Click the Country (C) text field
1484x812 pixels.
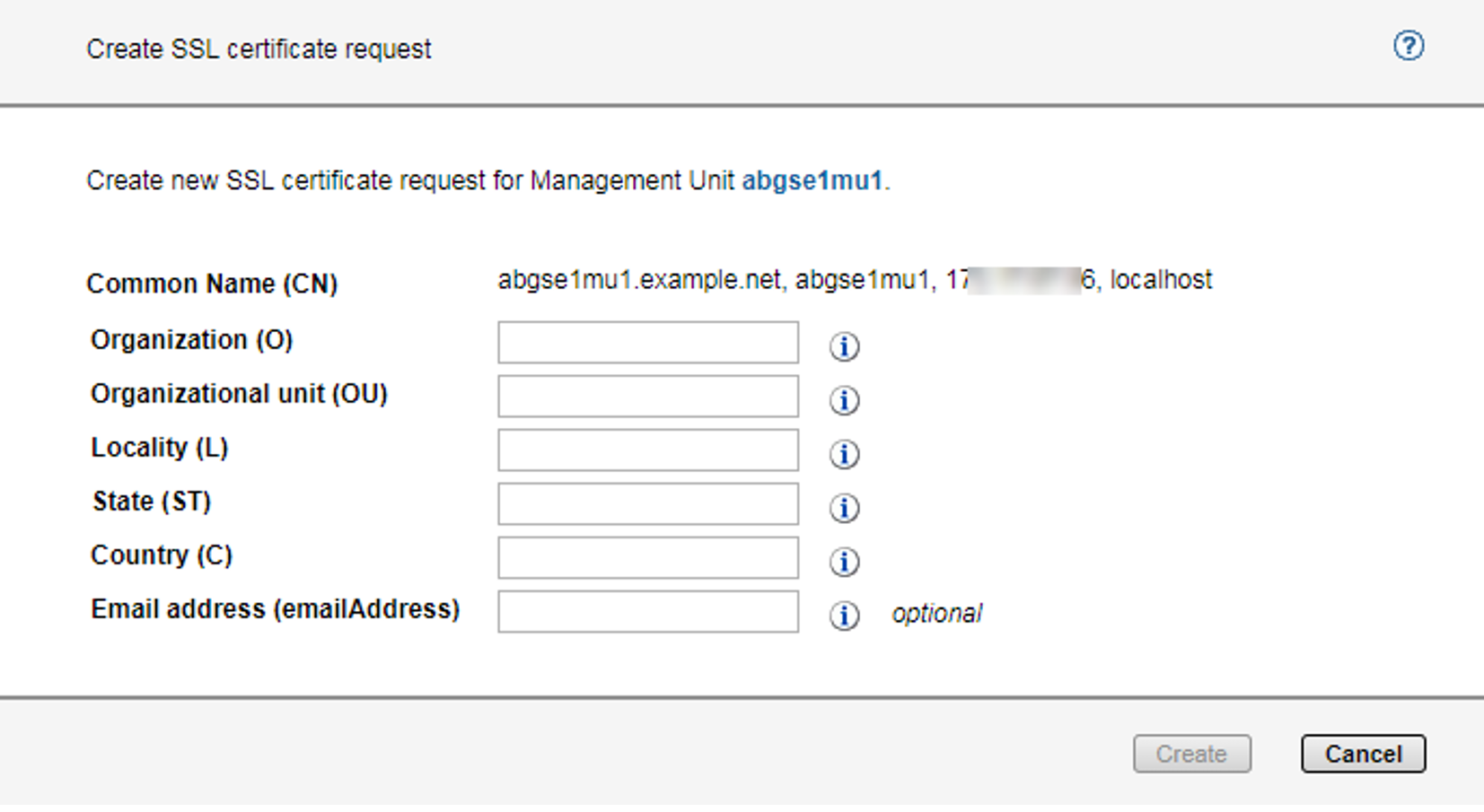coord(647,558)
